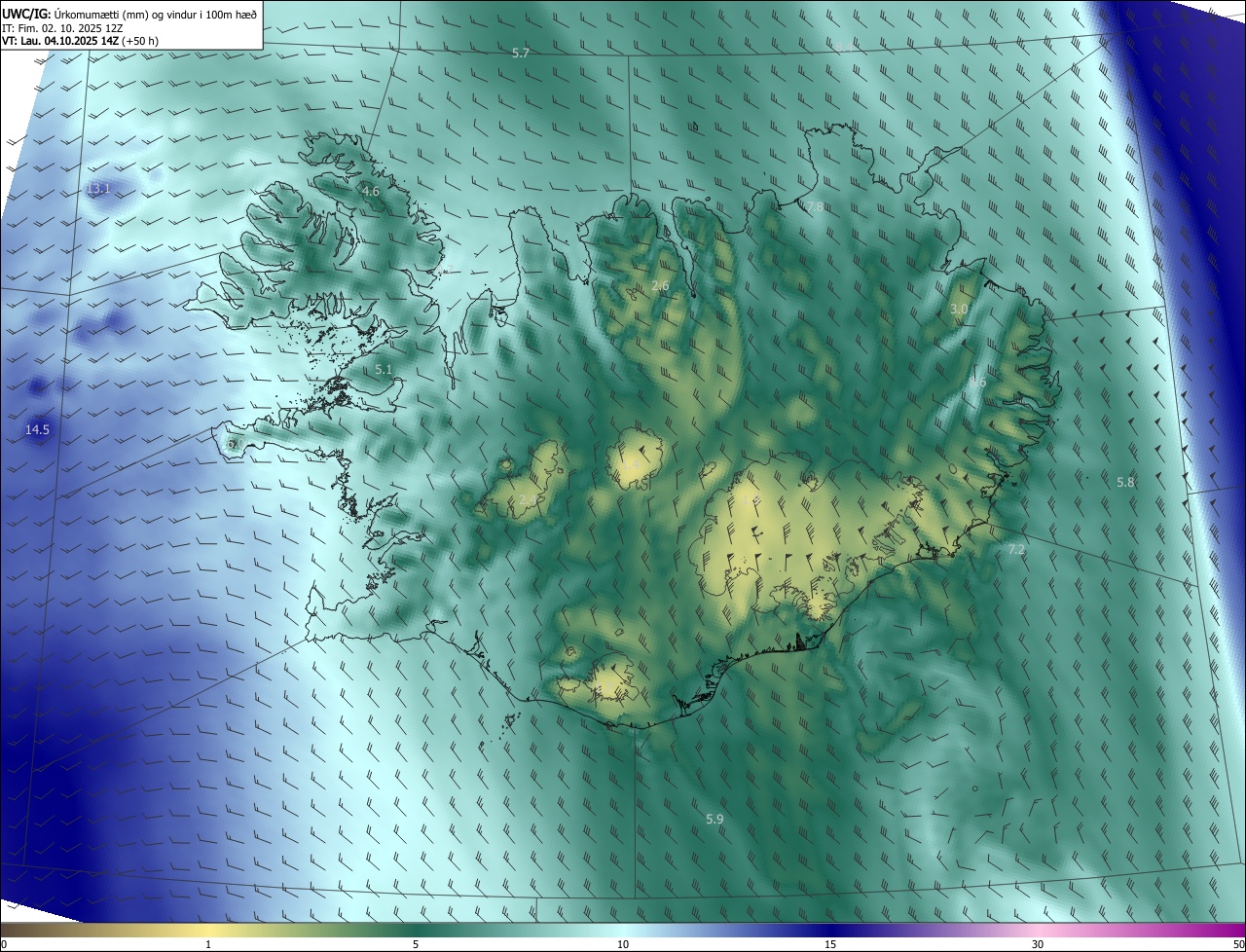The height and width of the screenshot is (952, 1246).
Task: Click the 2.6 value in north Iceland
Action: click(x=660, y=286)
